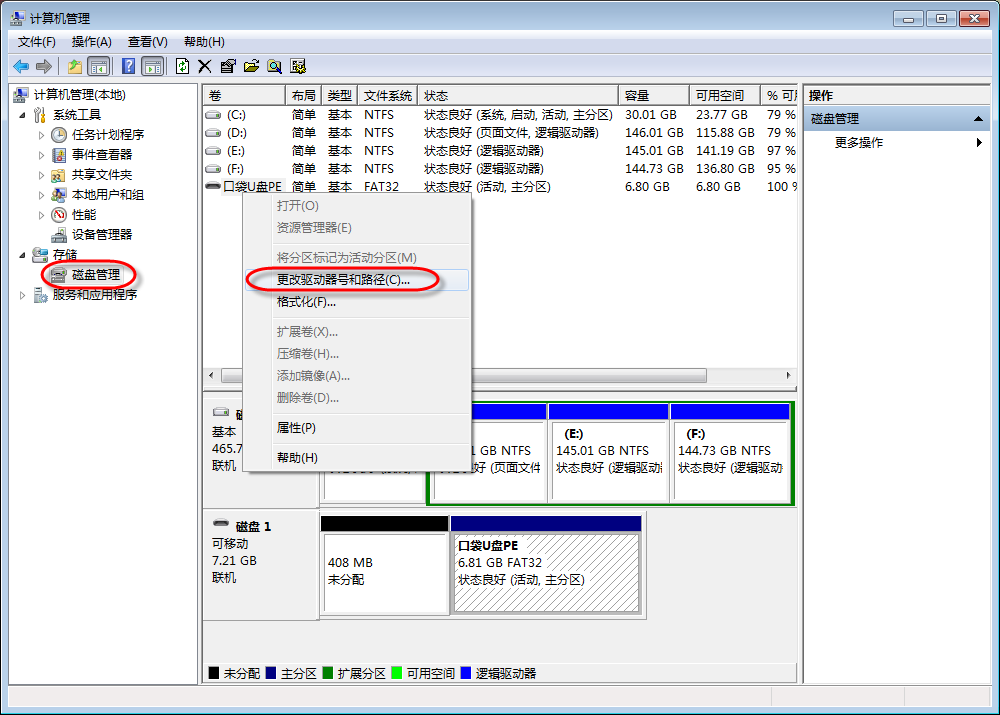
Task: Select 存储 tree node
Action: pos(64,254)
